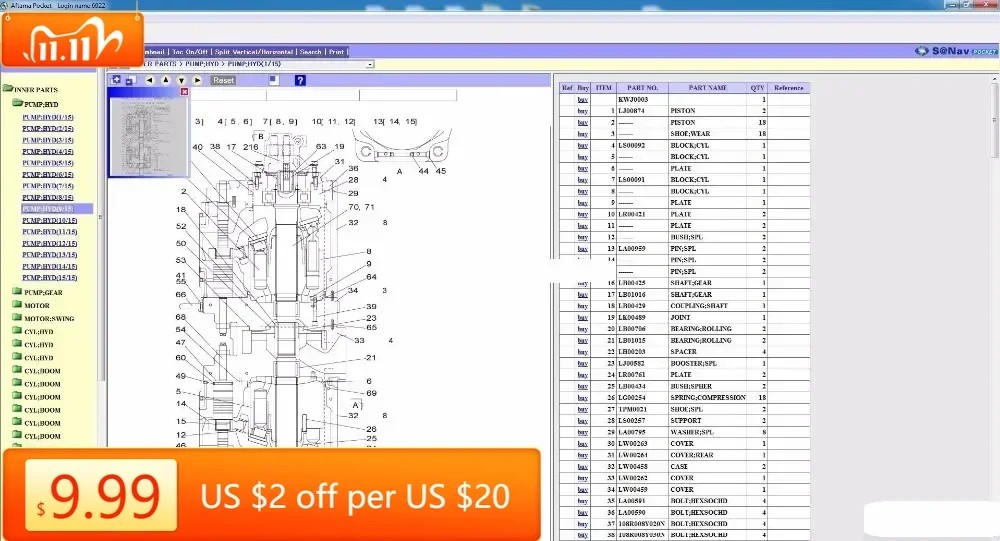Click buy link for LW00263 COVER row
Screen dimensions: 1000x541
(x=583, y=444)
